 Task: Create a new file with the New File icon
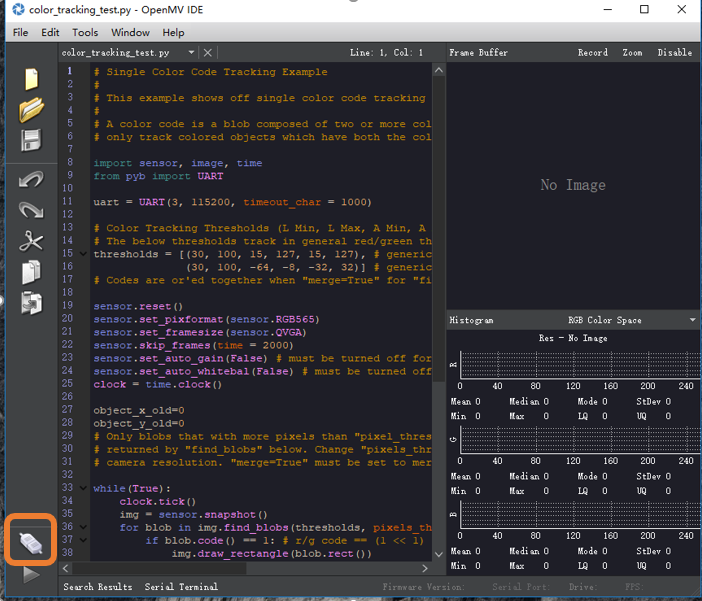tap(32, 79)
